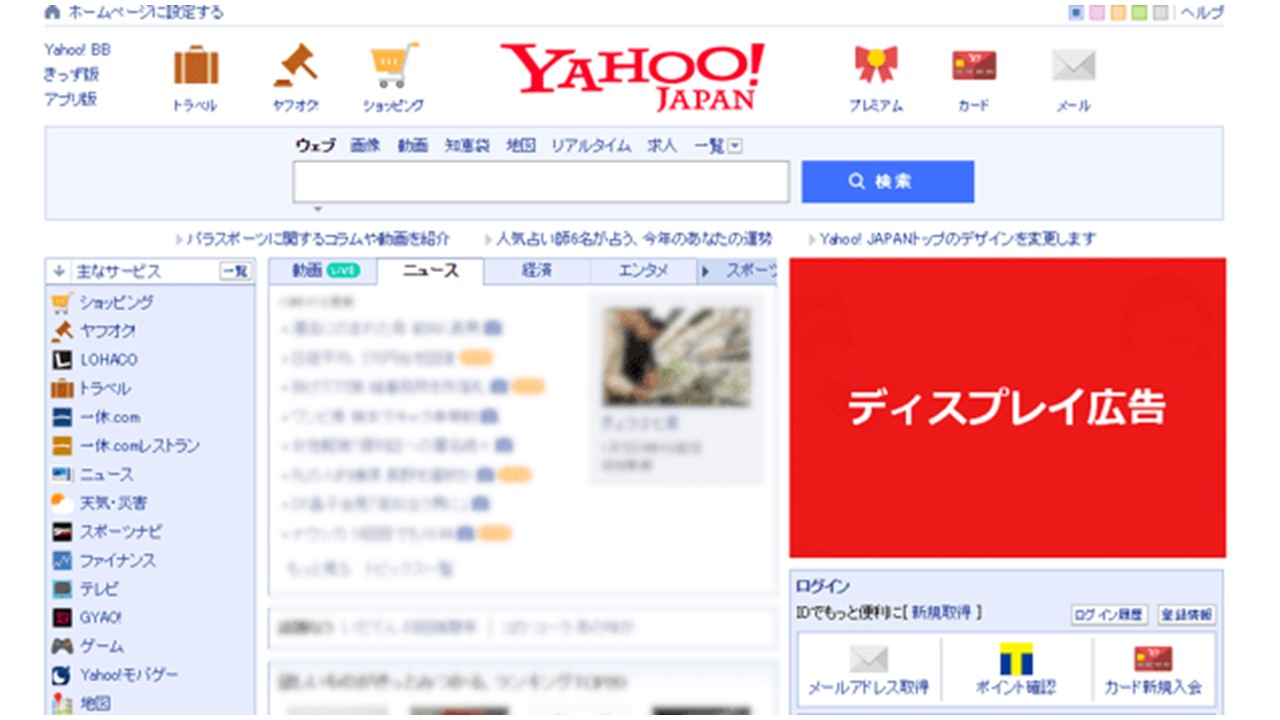1280x720 pixels.
Task: Click the home icon beside ホームページに設定する
Action: coord(53,13)
